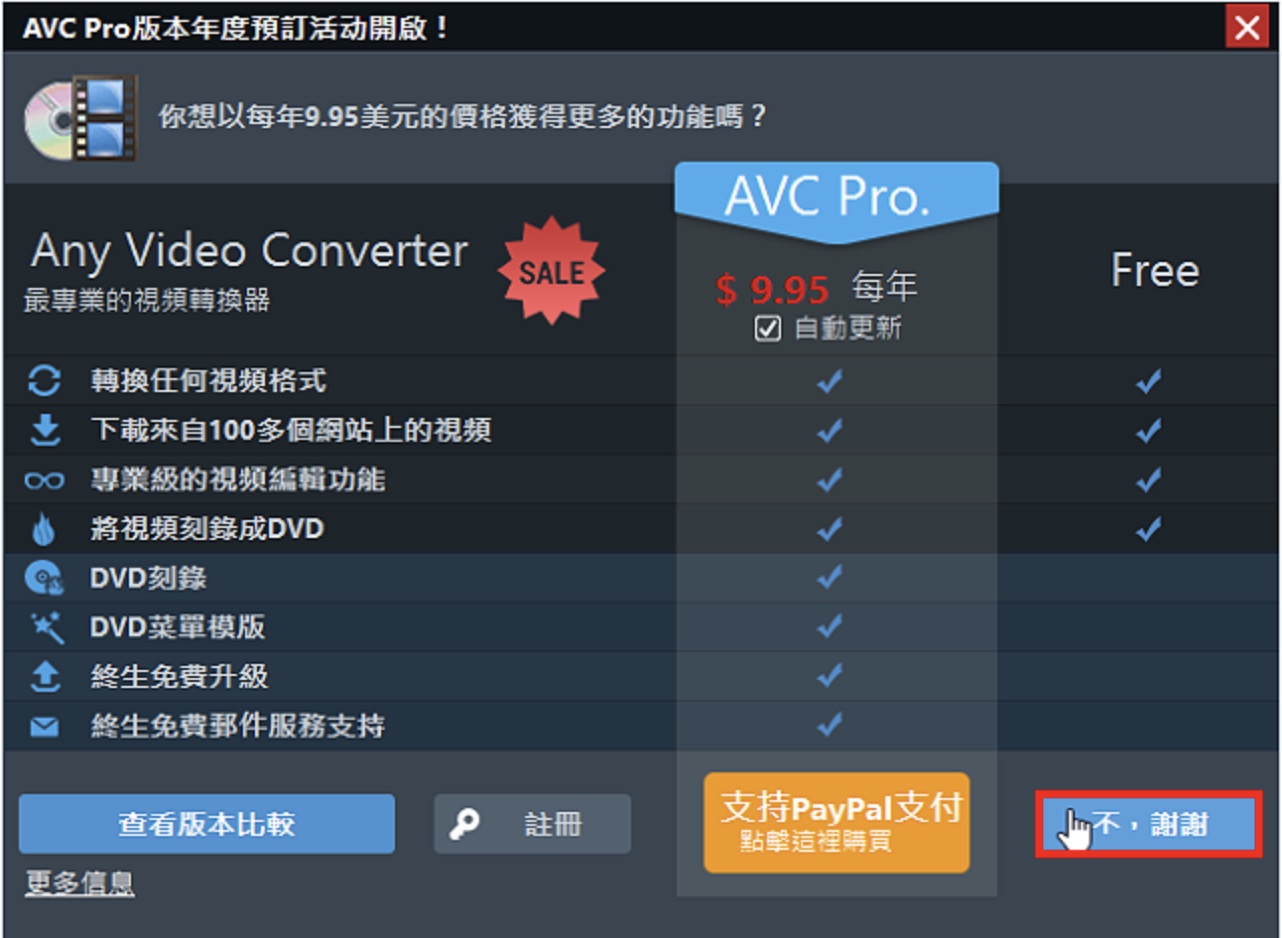
Task: Click the upload icon for 終生免費升級
Action: tap(44, 677)
